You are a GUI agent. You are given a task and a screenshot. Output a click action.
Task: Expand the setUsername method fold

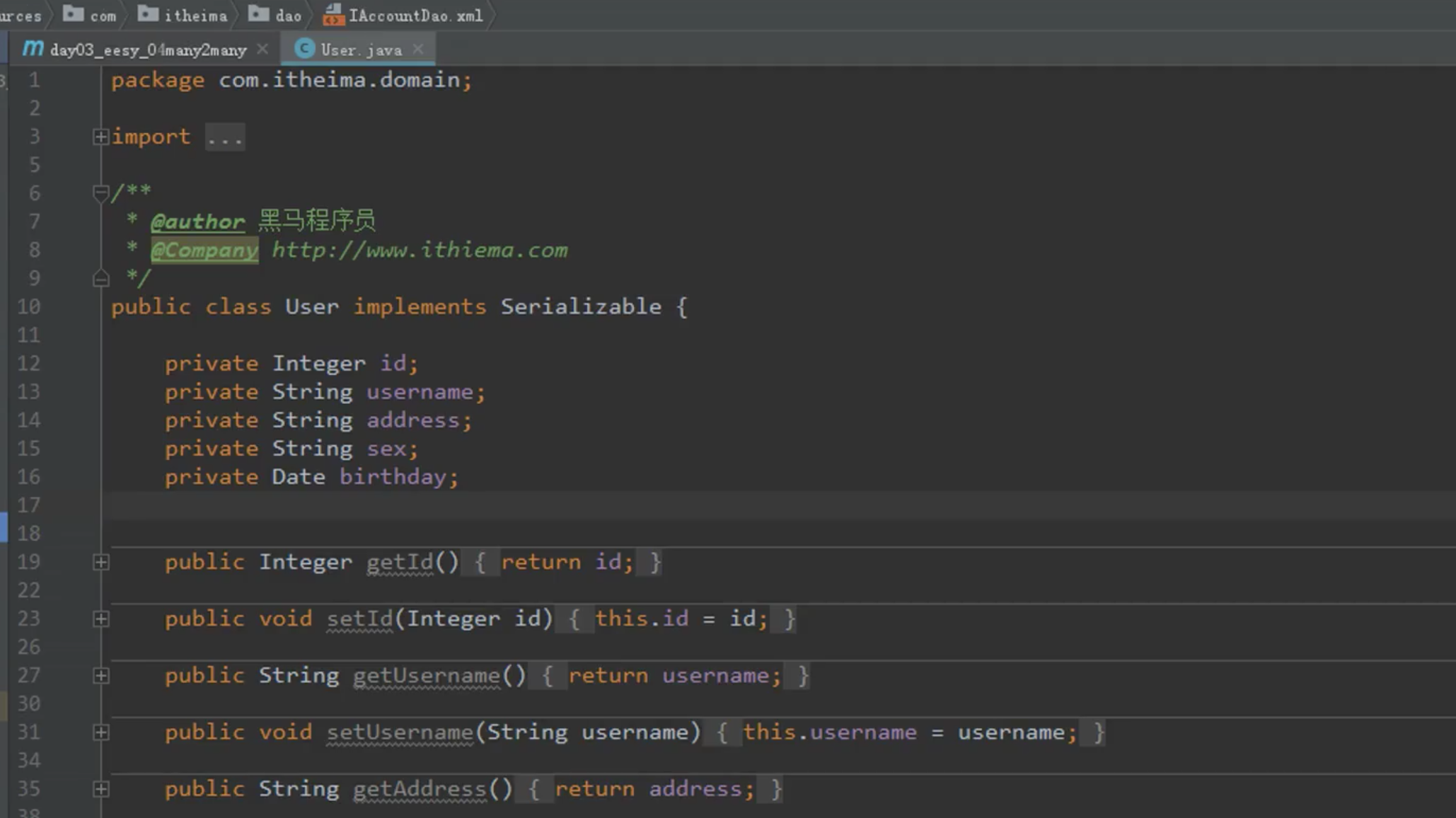tap(101, 732)
